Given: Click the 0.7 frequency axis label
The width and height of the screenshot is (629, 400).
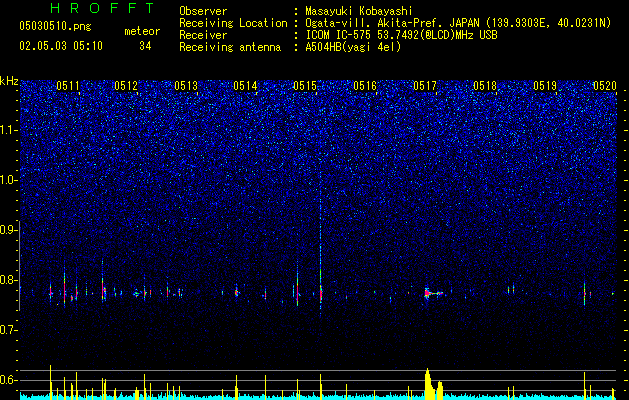Looking at the screenshot, I should 7,330.
